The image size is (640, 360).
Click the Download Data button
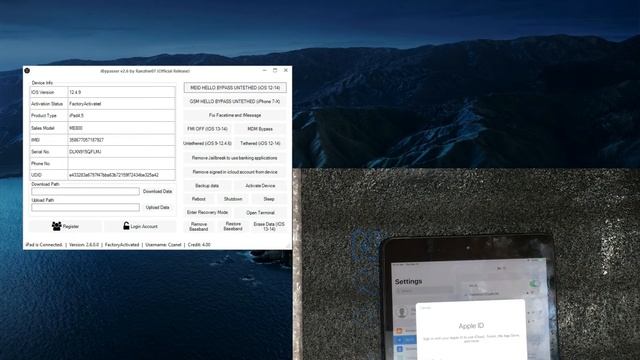pos(158,191)
